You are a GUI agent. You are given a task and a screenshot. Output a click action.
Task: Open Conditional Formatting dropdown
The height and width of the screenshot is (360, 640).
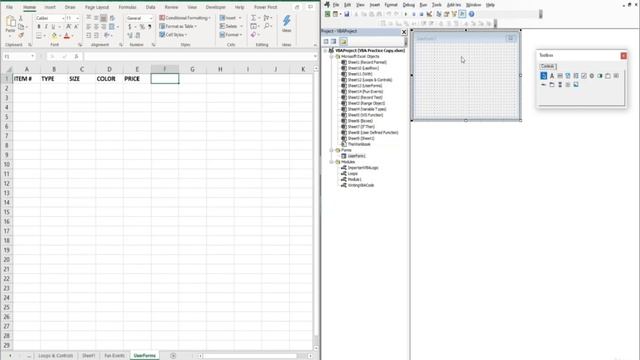(185, 18)
